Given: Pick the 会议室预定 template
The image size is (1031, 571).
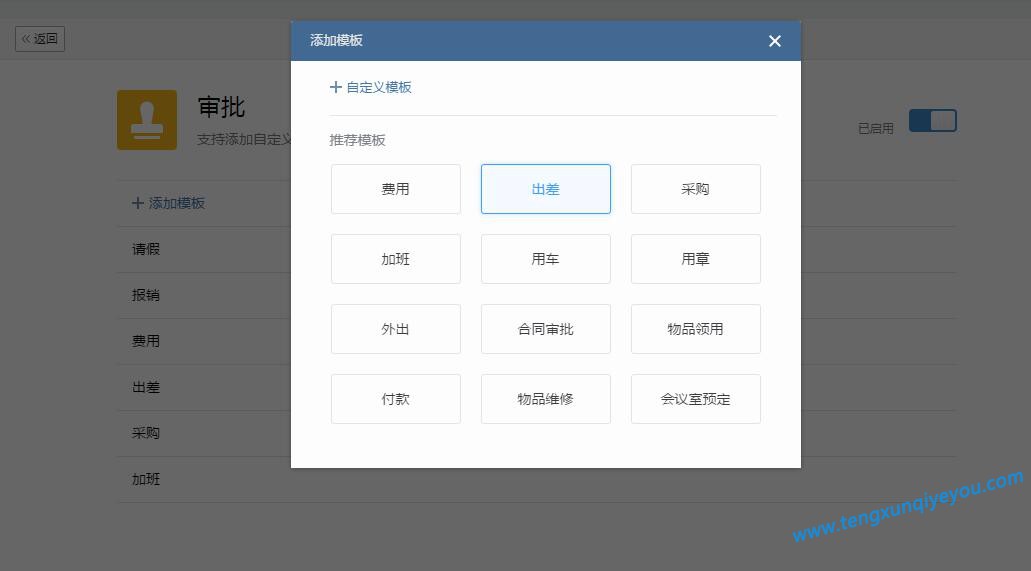Looking at the screenshot, I should [696, 399].
